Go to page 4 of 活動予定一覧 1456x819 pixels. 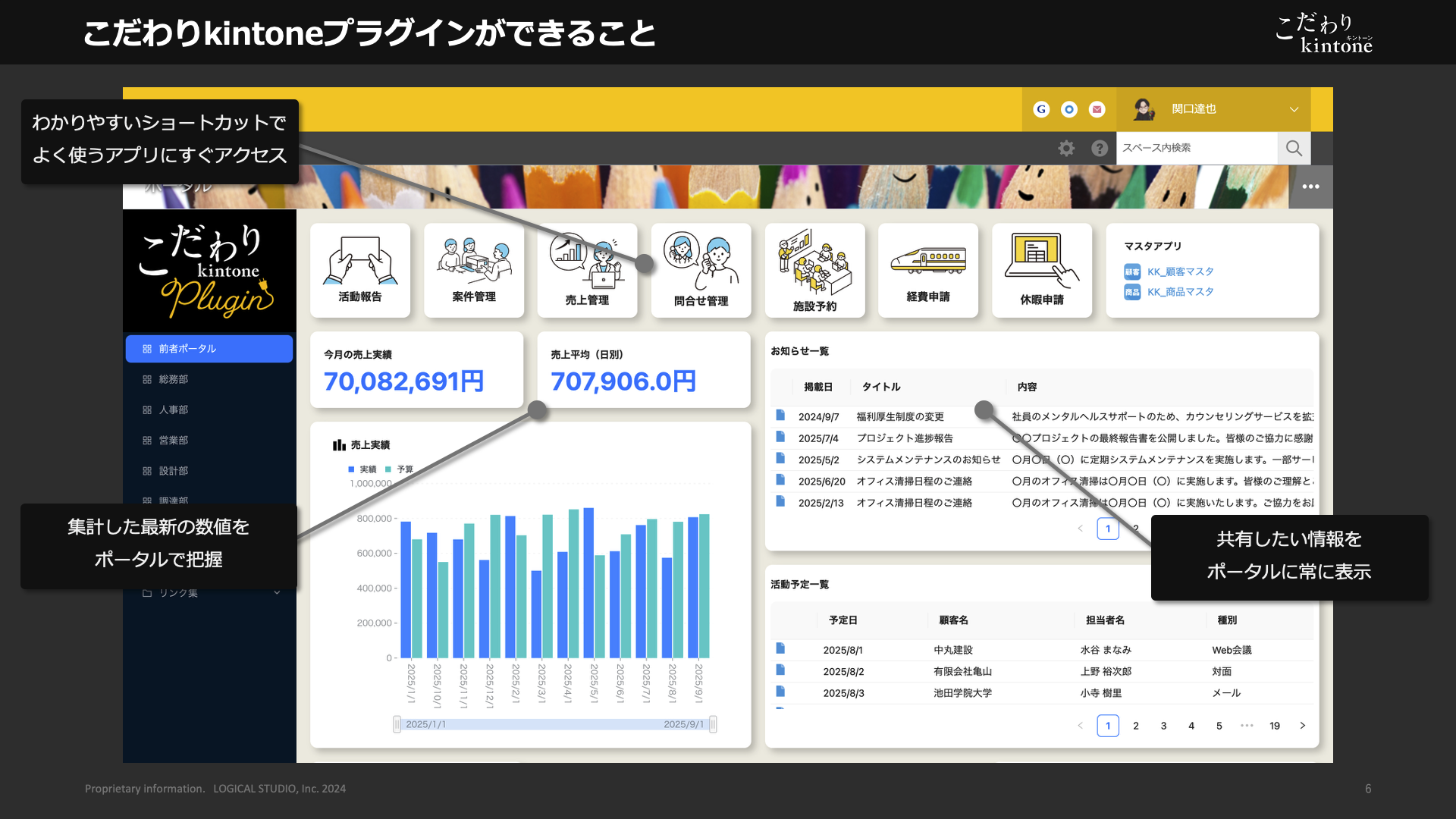tap(1191, 726)
